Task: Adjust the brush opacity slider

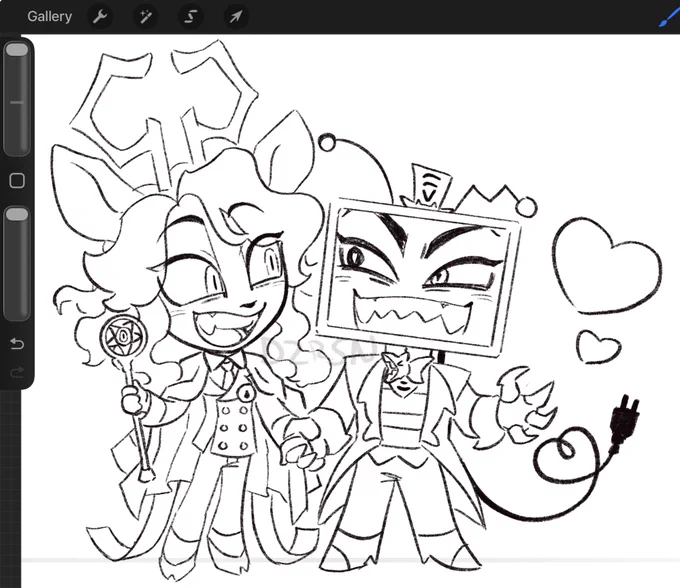Action: (x=17, y=263)
